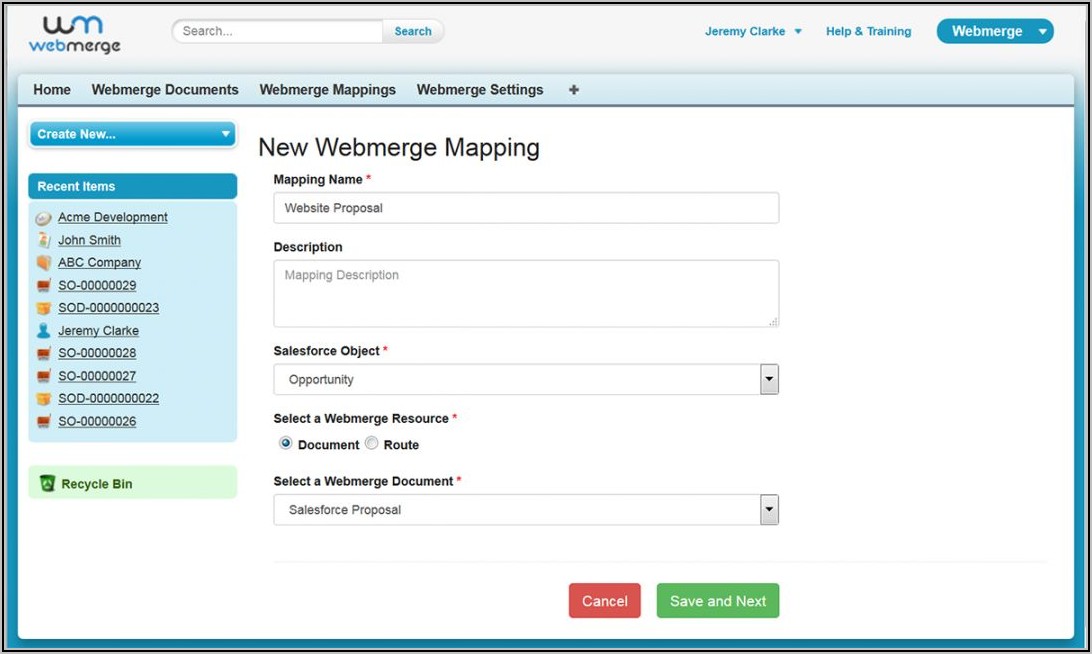The image size is (1092, 654).
Task: Click the Jeremy Clarke user icon
Action: (43, 331)
